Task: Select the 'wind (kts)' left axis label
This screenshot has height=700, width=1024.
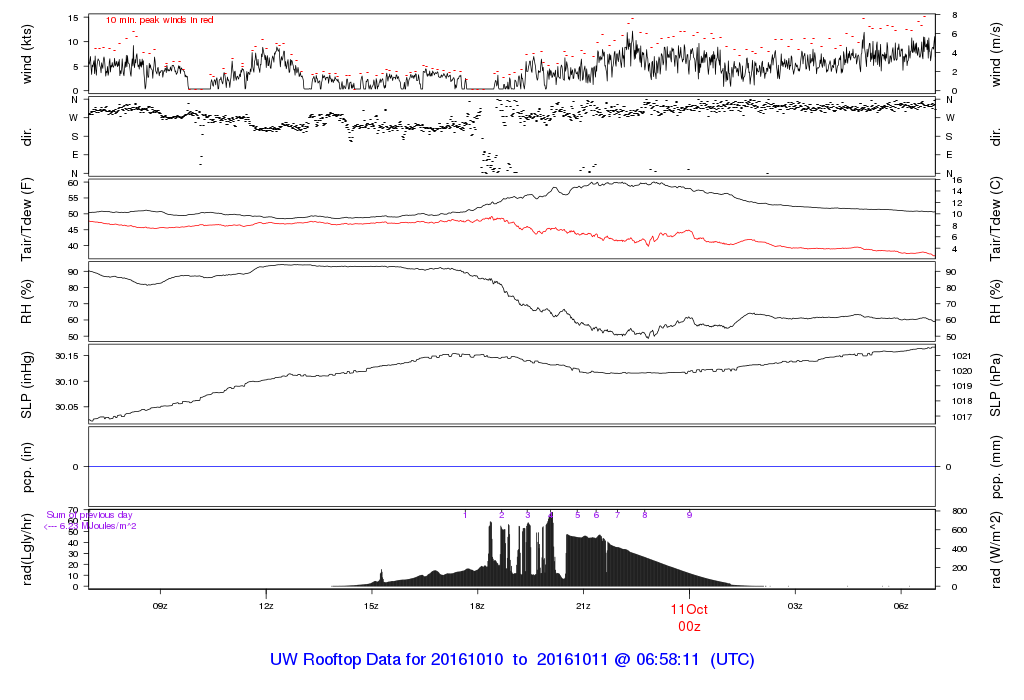Action: [x=27, y=52]
